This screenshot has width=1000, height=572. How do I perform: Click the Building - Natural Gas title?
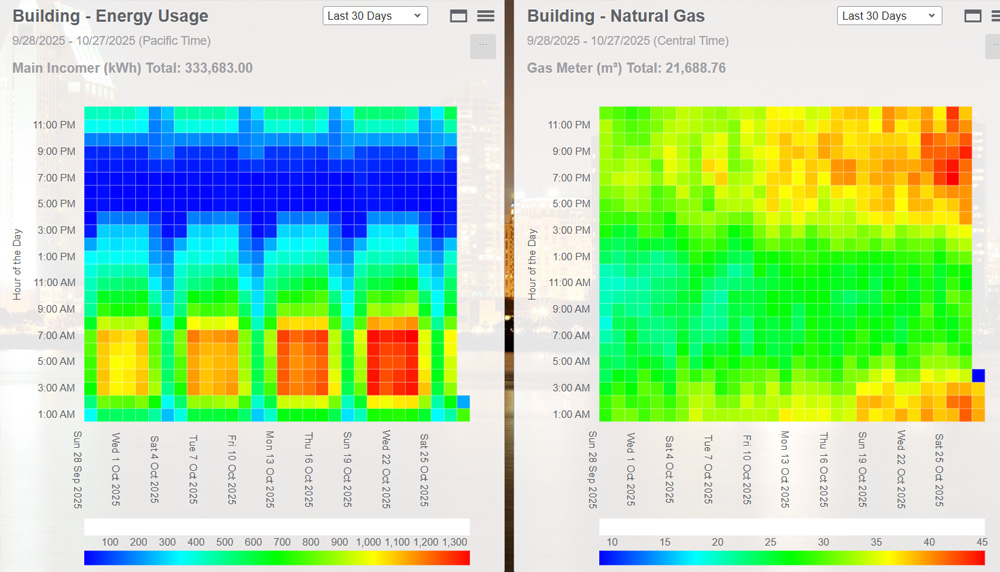pyautogui.click(x=615, y=16)
